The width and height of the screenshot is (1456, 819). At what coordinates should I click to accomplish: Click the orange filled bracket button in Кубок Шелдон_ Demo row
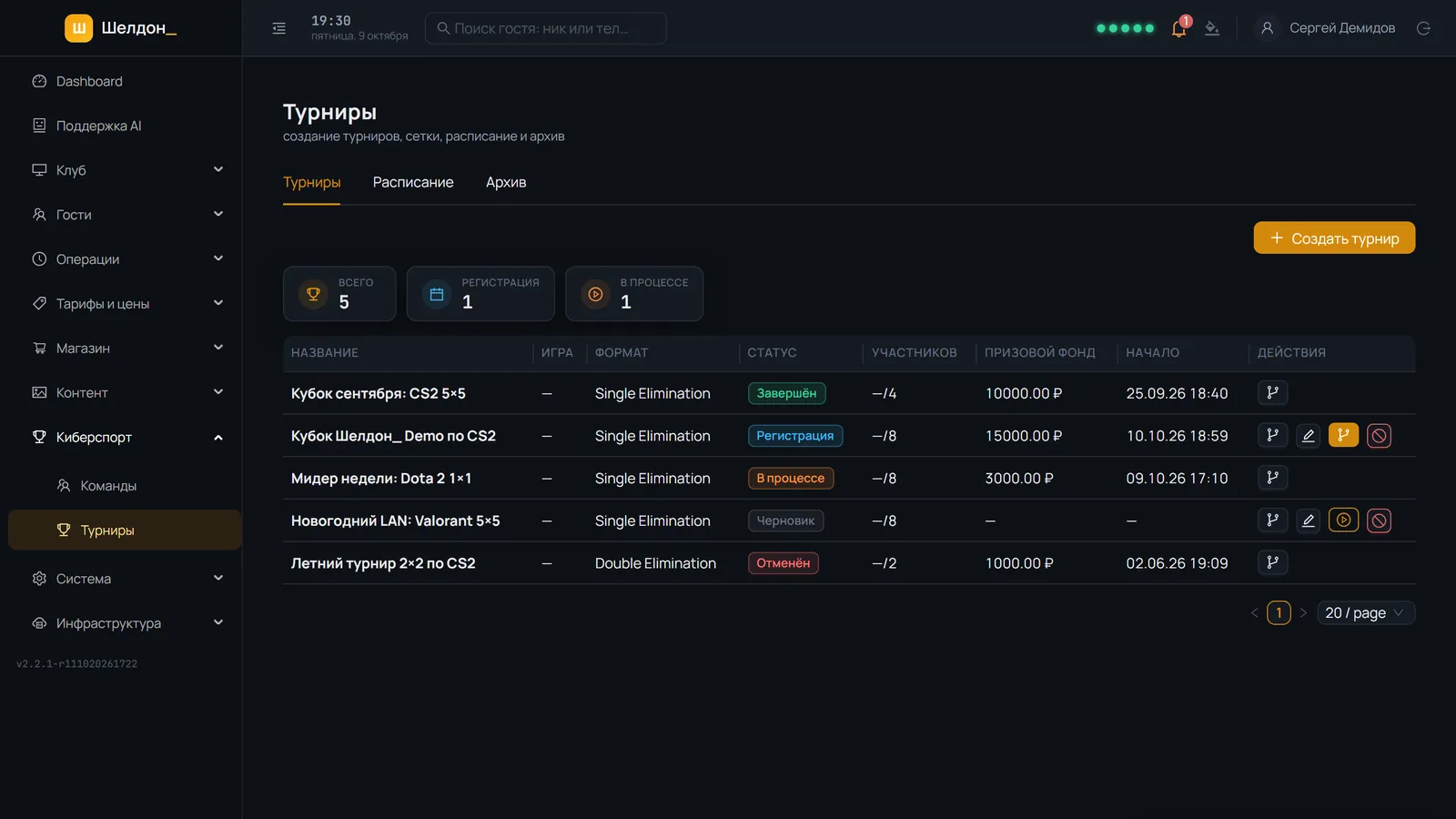[1343, 436]
